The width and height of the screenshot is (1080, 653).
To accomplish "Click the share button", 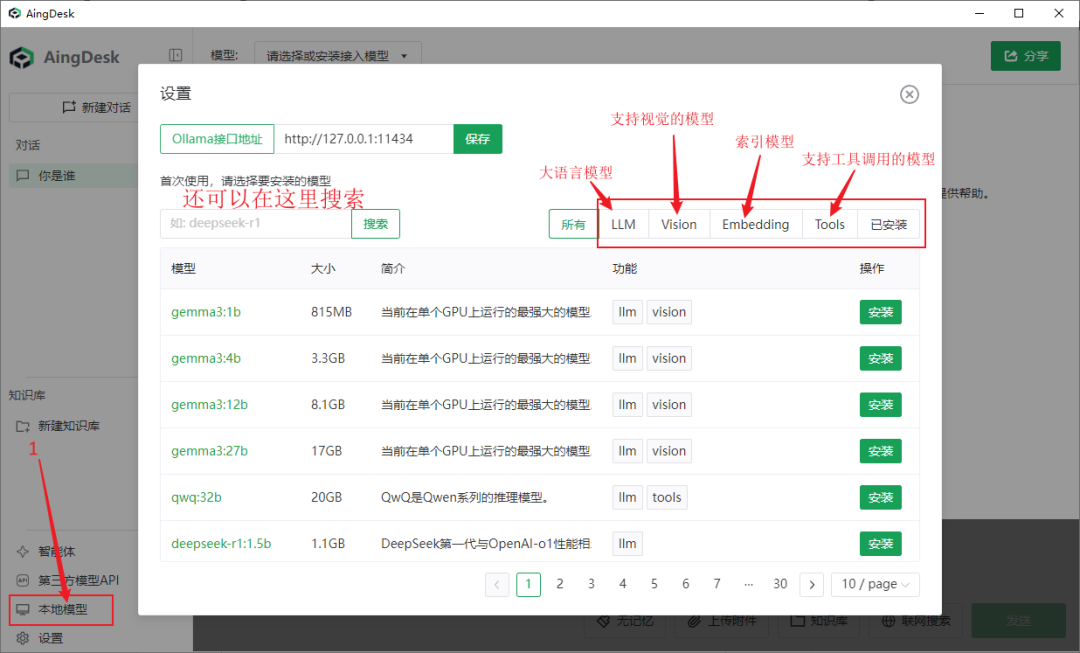I will (1026, 56).
